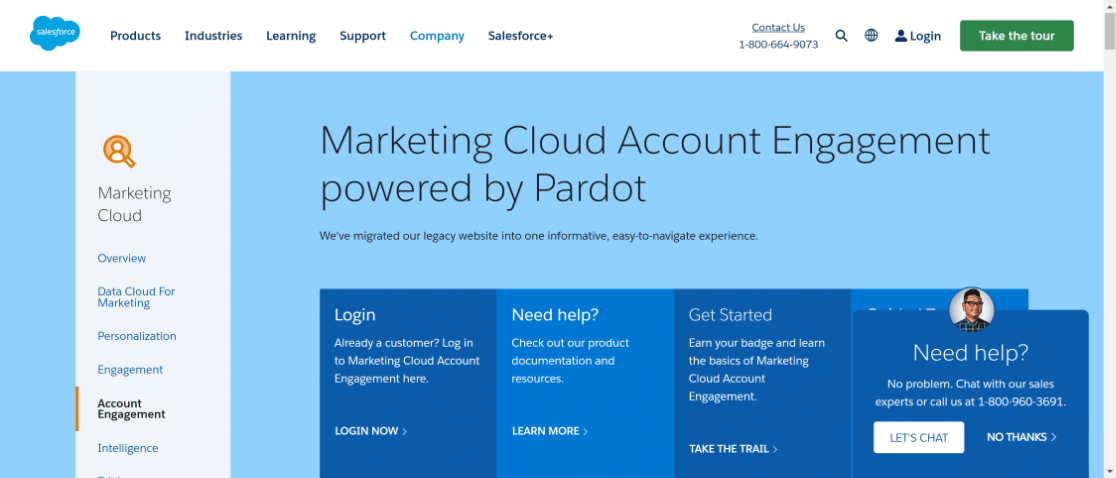Click the Contact Us link
Viewport: 1116px width, 478px height.
tap(778, 28)
